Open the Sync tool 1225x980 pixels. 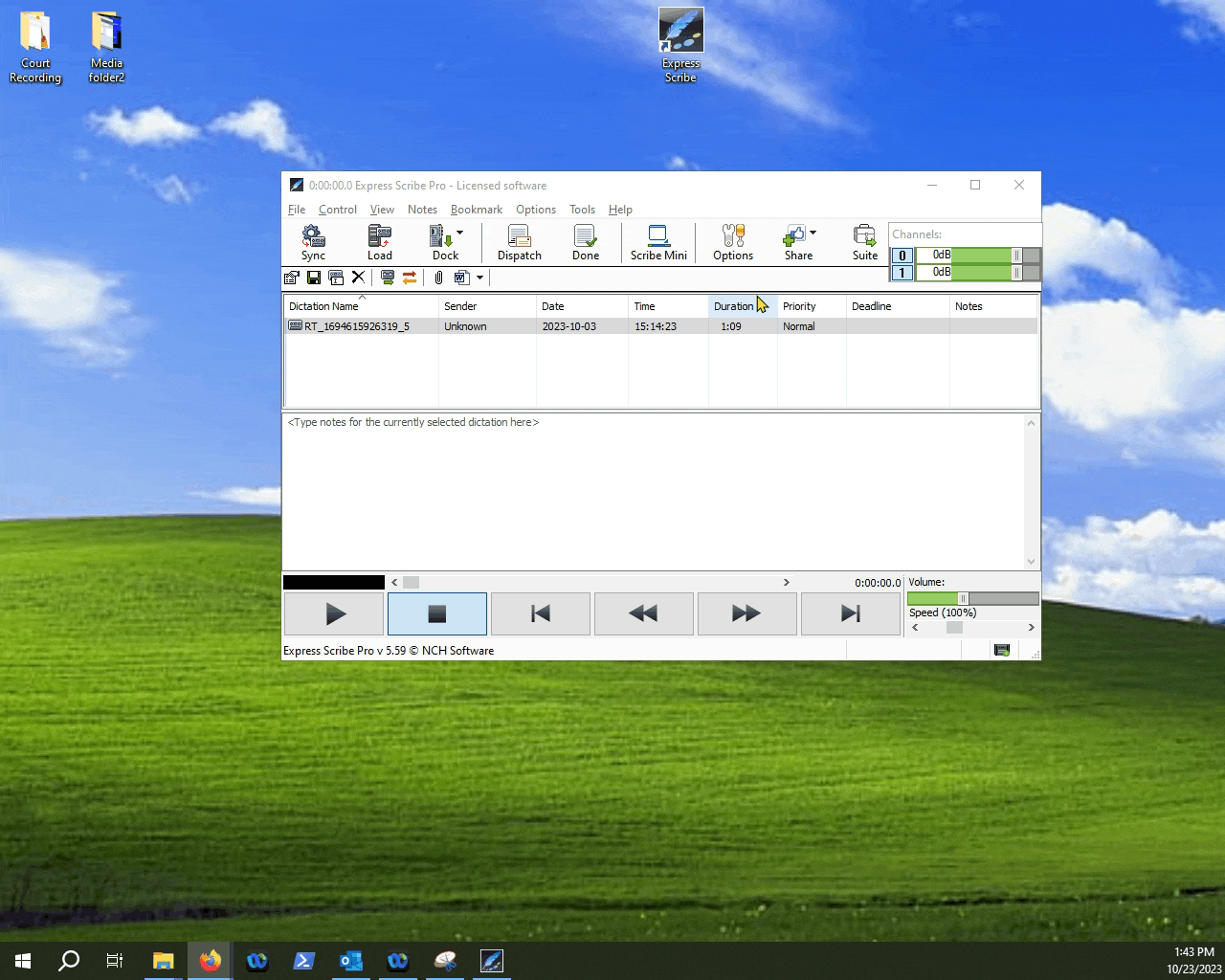click(312, 241)
